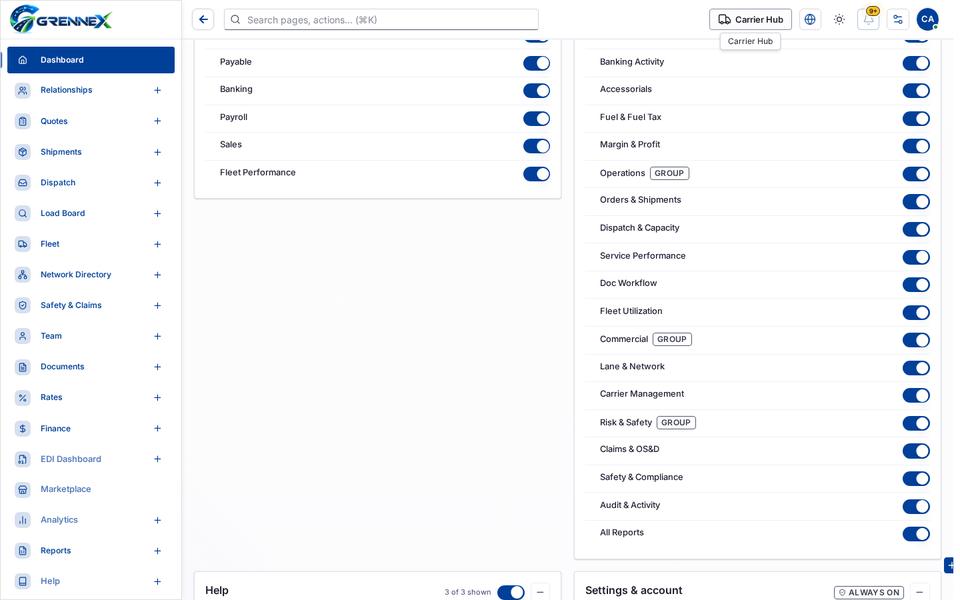Image resolution: width=960 pixels, height=600 pixels.
Task: Go back using the arrow button
Action: 203,20
